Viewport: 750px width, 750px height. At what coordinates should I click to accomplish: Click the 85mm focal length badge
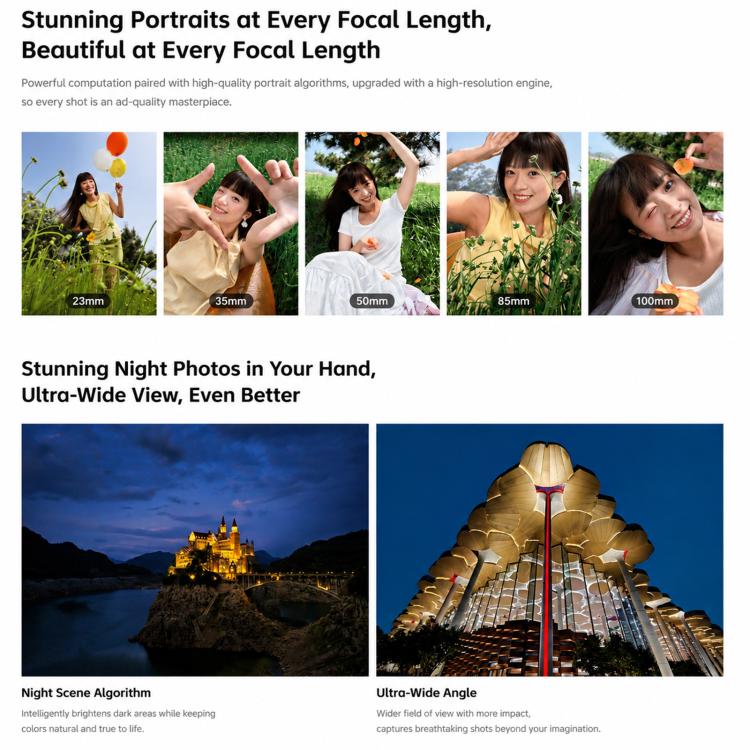[x=514, y=301]
